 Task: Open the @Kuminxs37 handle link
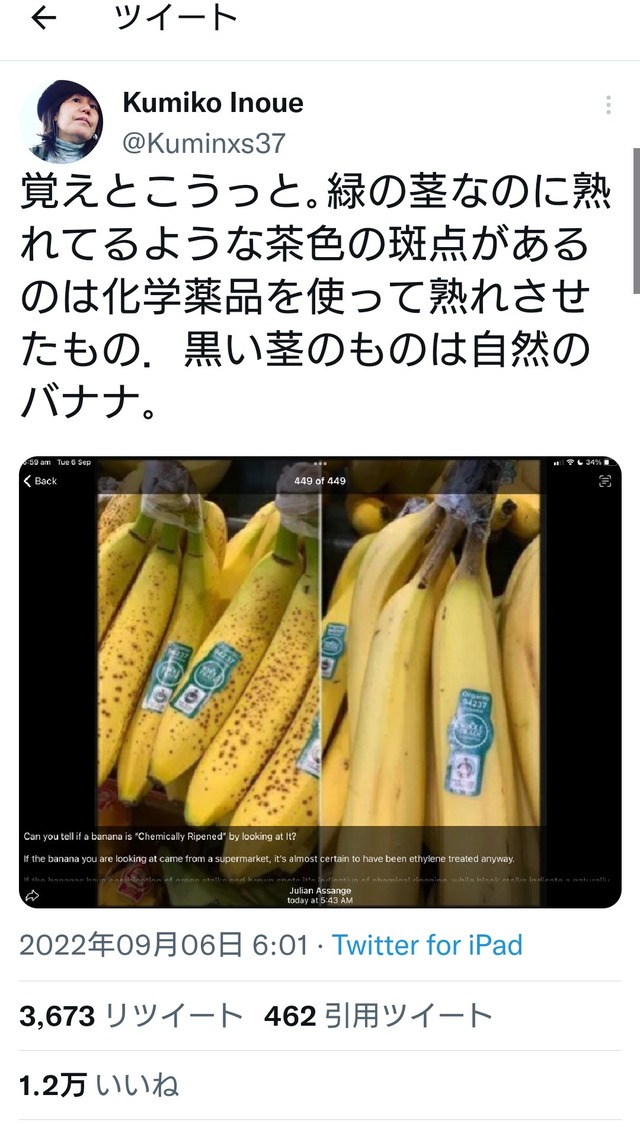(x=204, y=143)
